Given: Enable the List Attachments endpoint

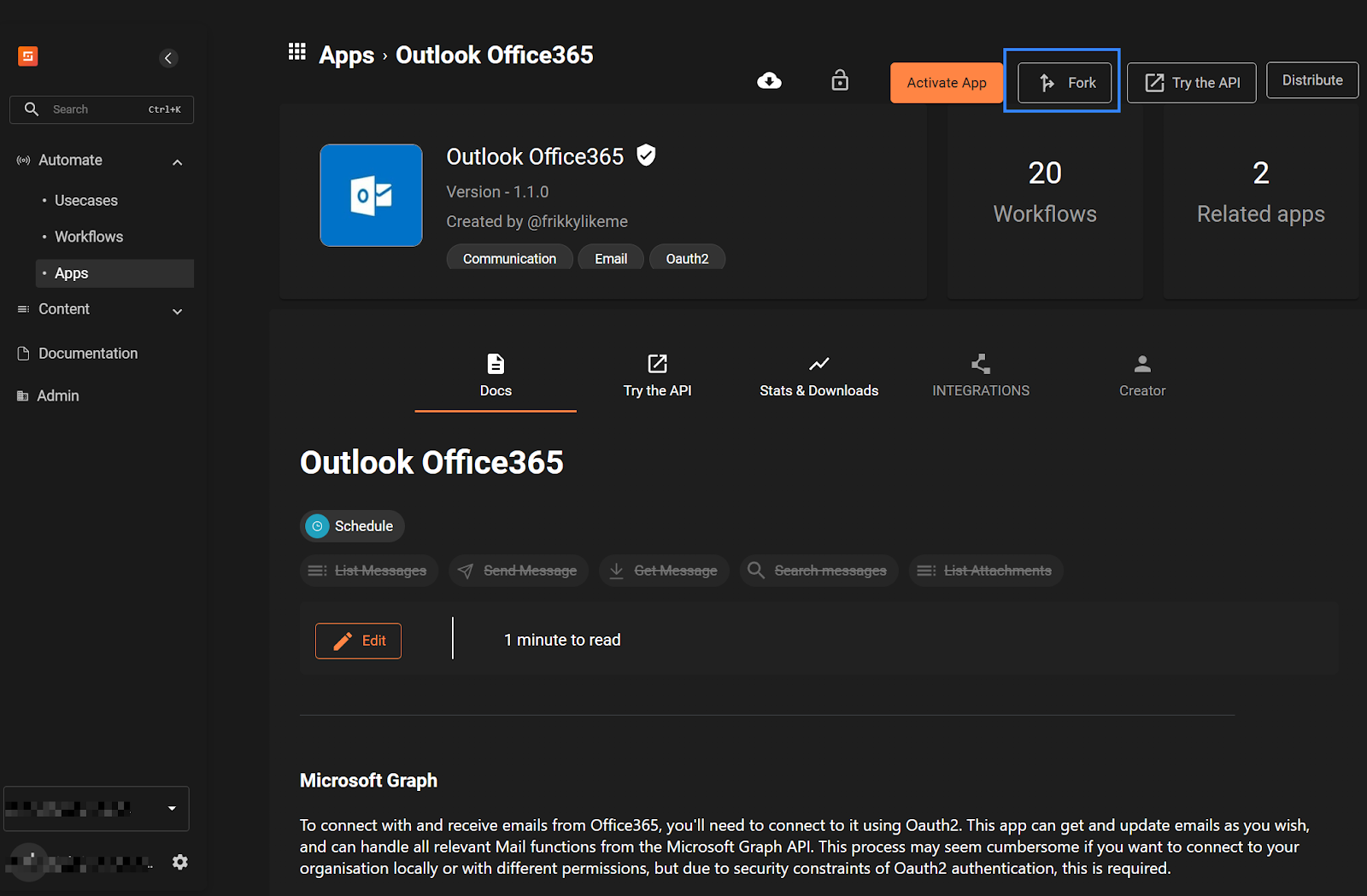Looking at the screenshot, I should point(985,570).
